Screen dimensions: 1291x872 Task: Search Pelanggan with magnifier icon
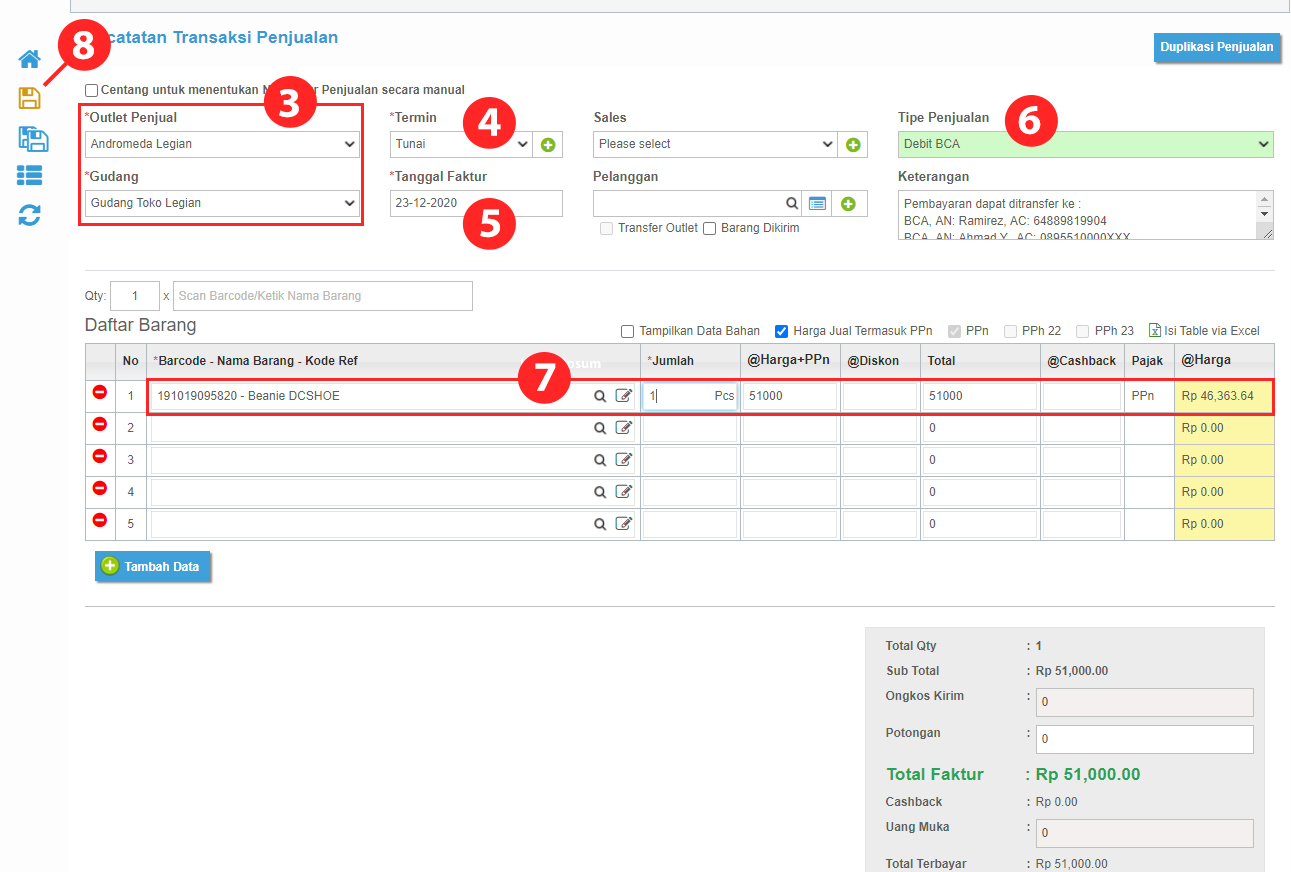(x=792, y=204)
